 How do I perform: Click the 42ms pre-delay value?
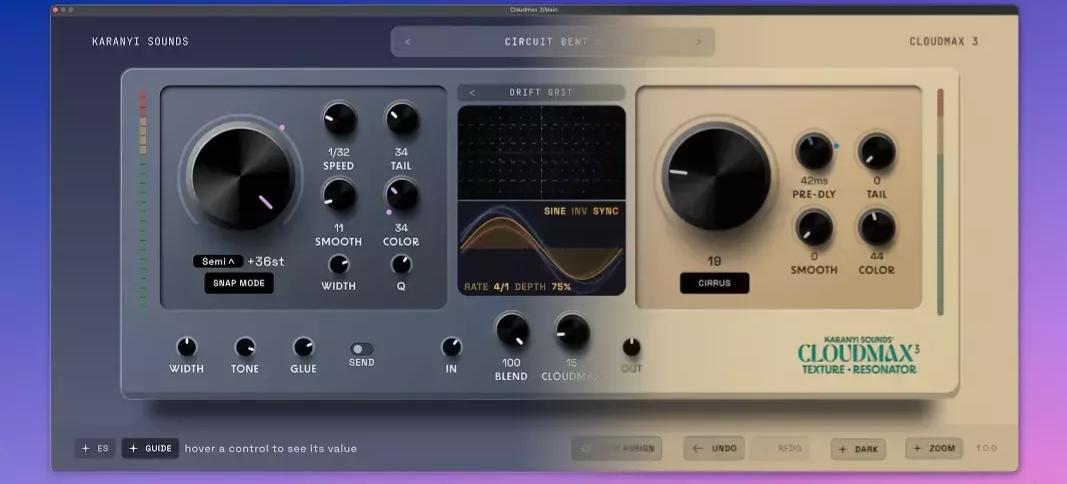[x=814, y=181]
